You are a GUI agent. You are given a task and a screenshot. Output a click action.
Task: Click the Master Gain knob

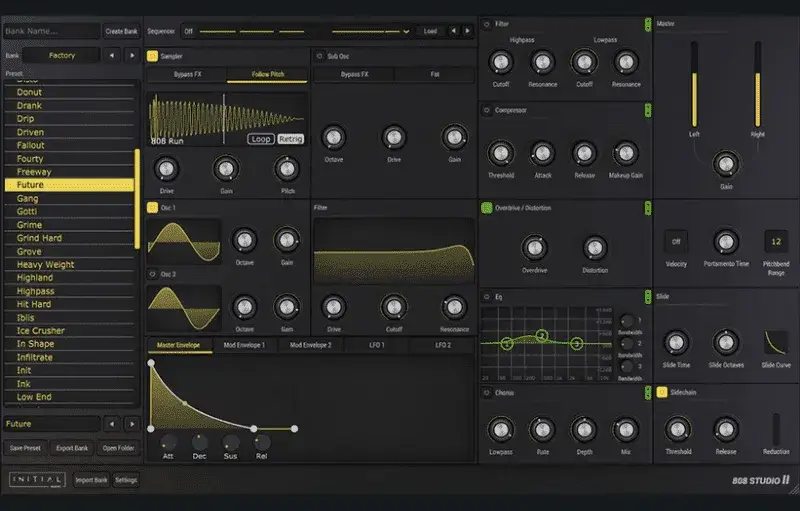click(726, 164)
